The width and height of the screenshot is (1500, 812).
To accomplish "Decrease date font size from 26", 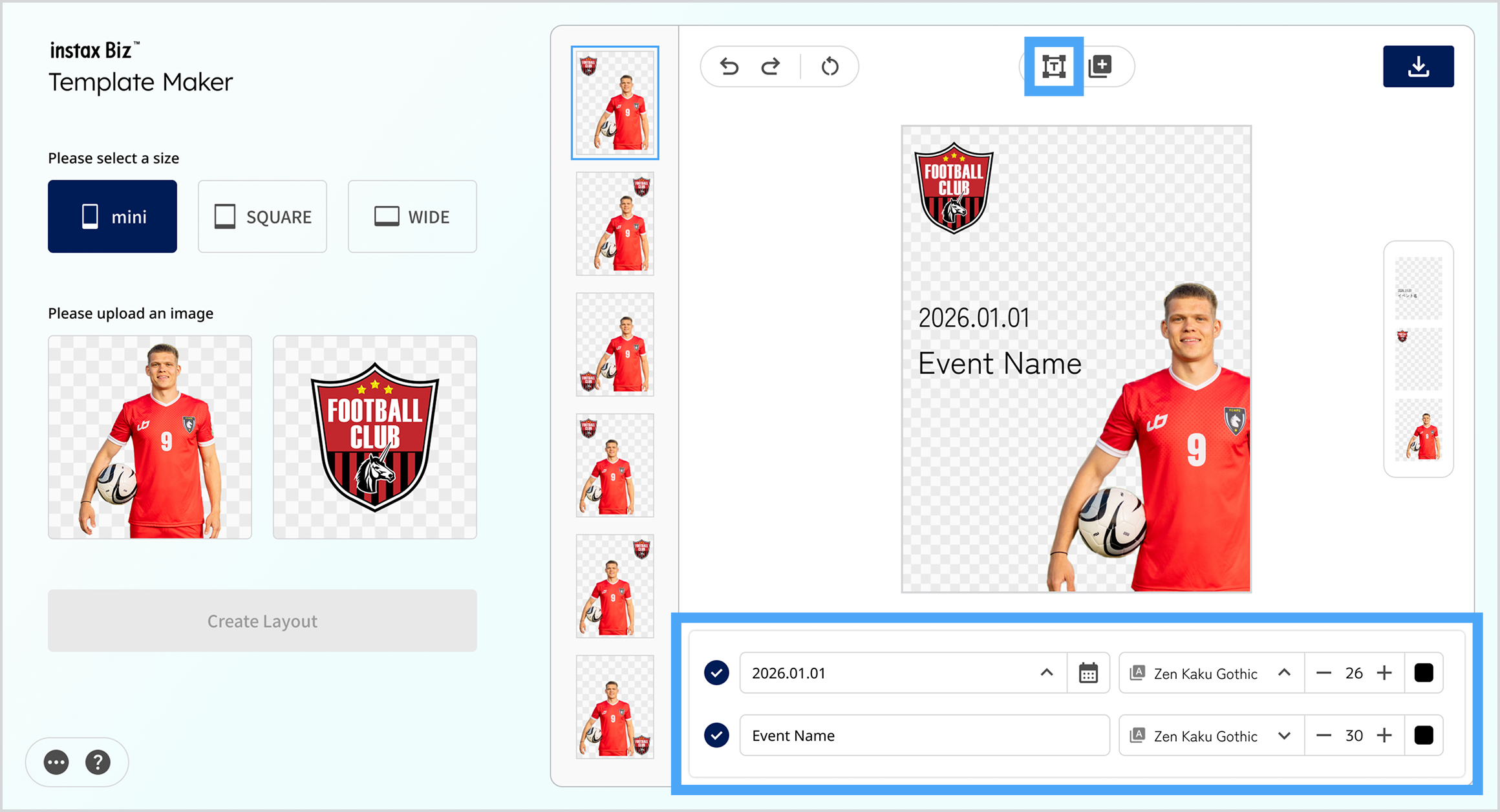I will point(1323,673).
